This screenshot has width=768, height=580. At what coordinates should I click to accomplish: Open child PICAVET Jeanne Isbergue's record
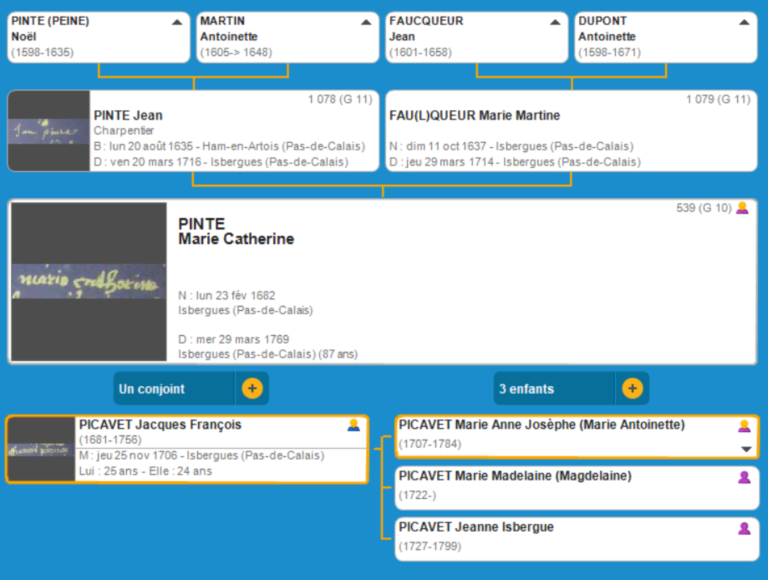click(x=476, y=527)
